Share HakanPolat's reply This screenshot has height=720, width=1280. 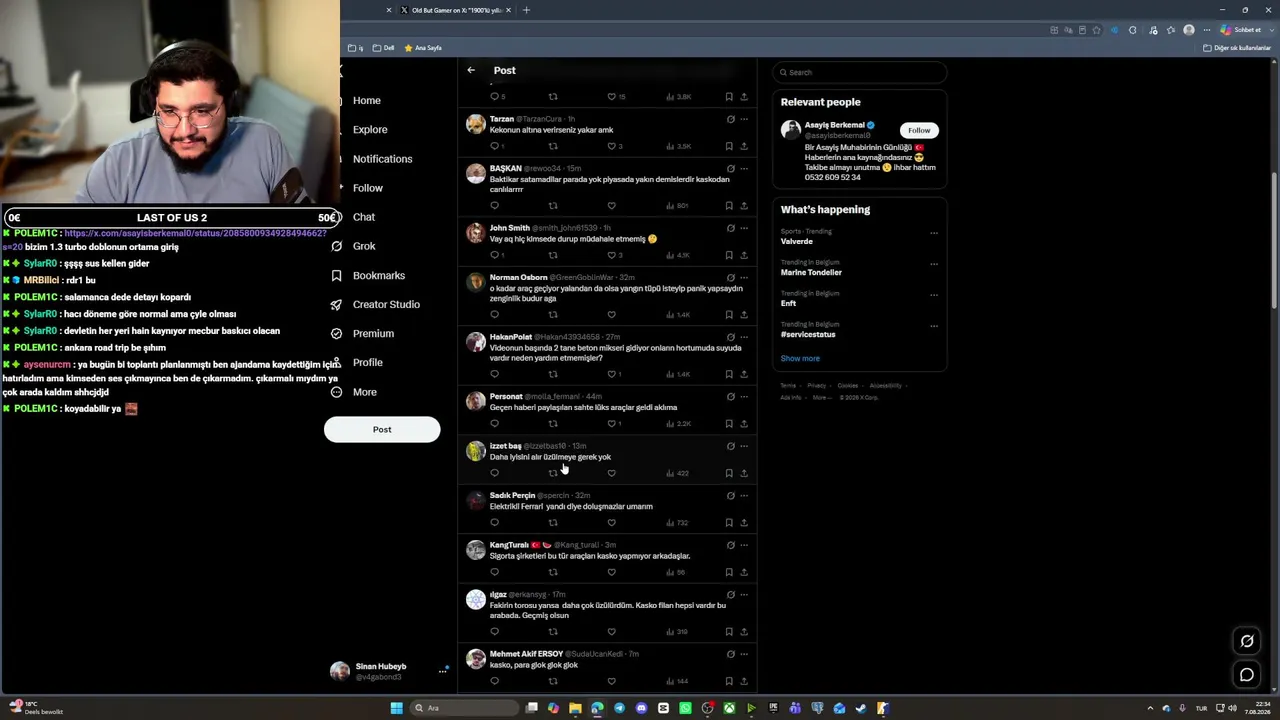(744, 374)
